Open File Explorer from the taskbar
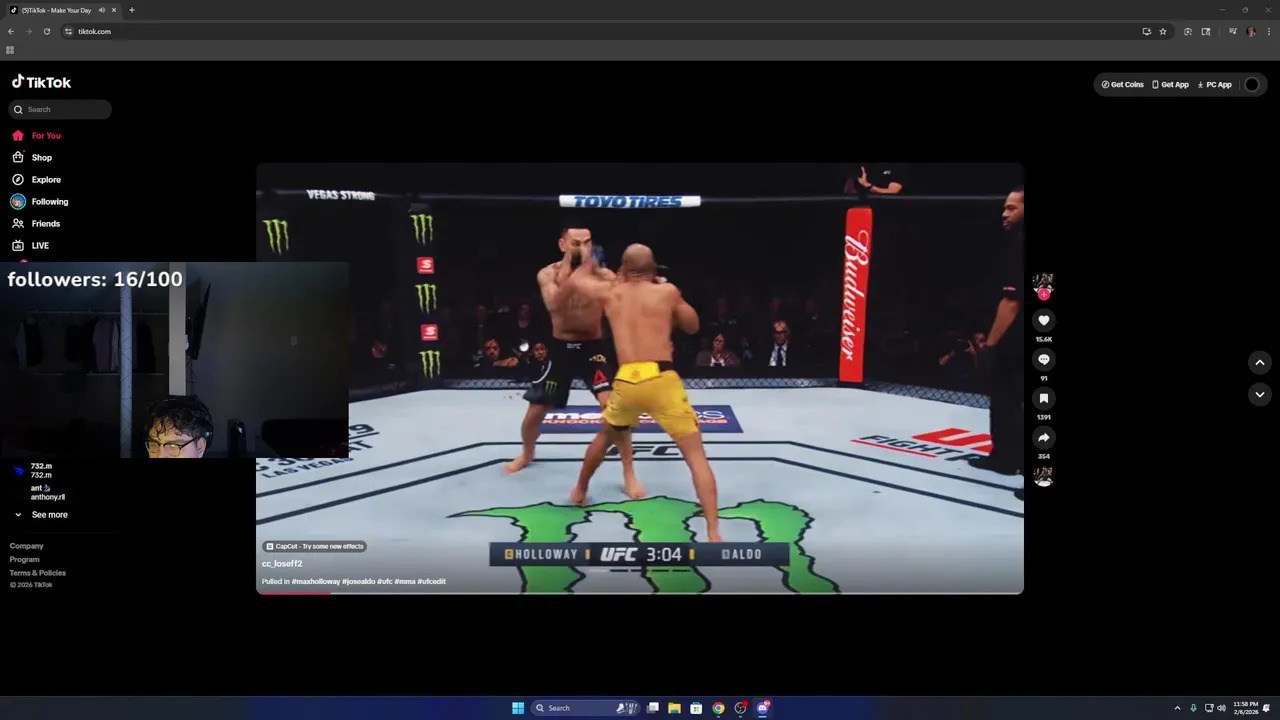 [674, 708]
